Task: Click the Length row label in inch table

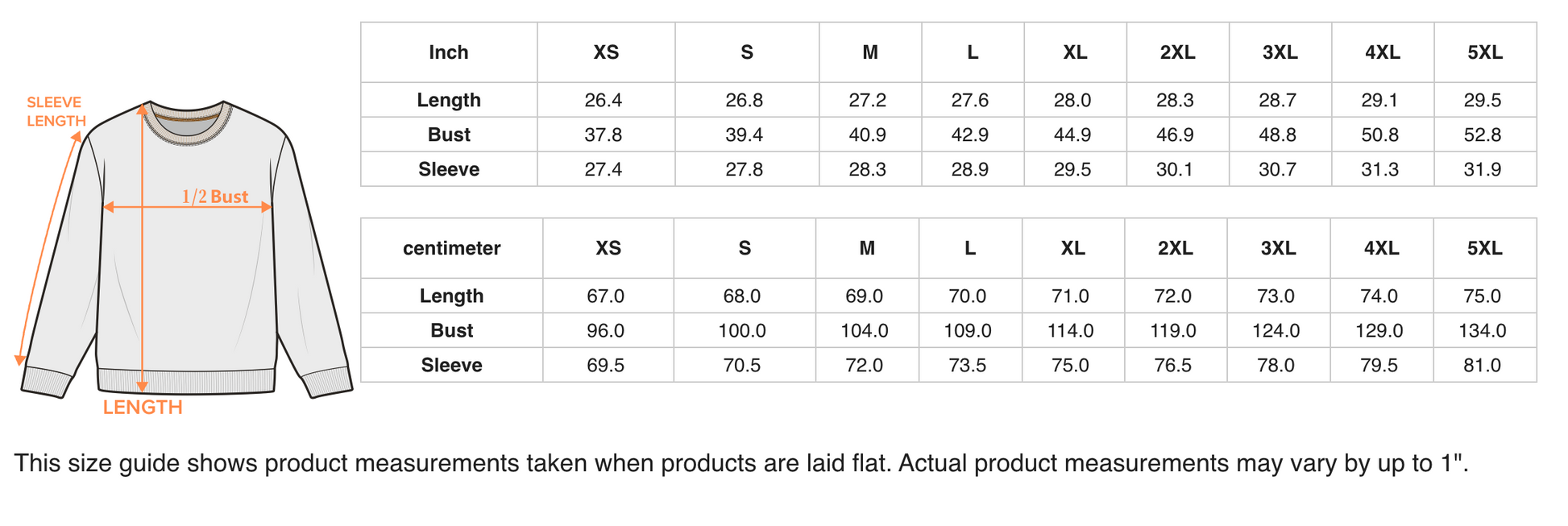Action: pos(449,100)
